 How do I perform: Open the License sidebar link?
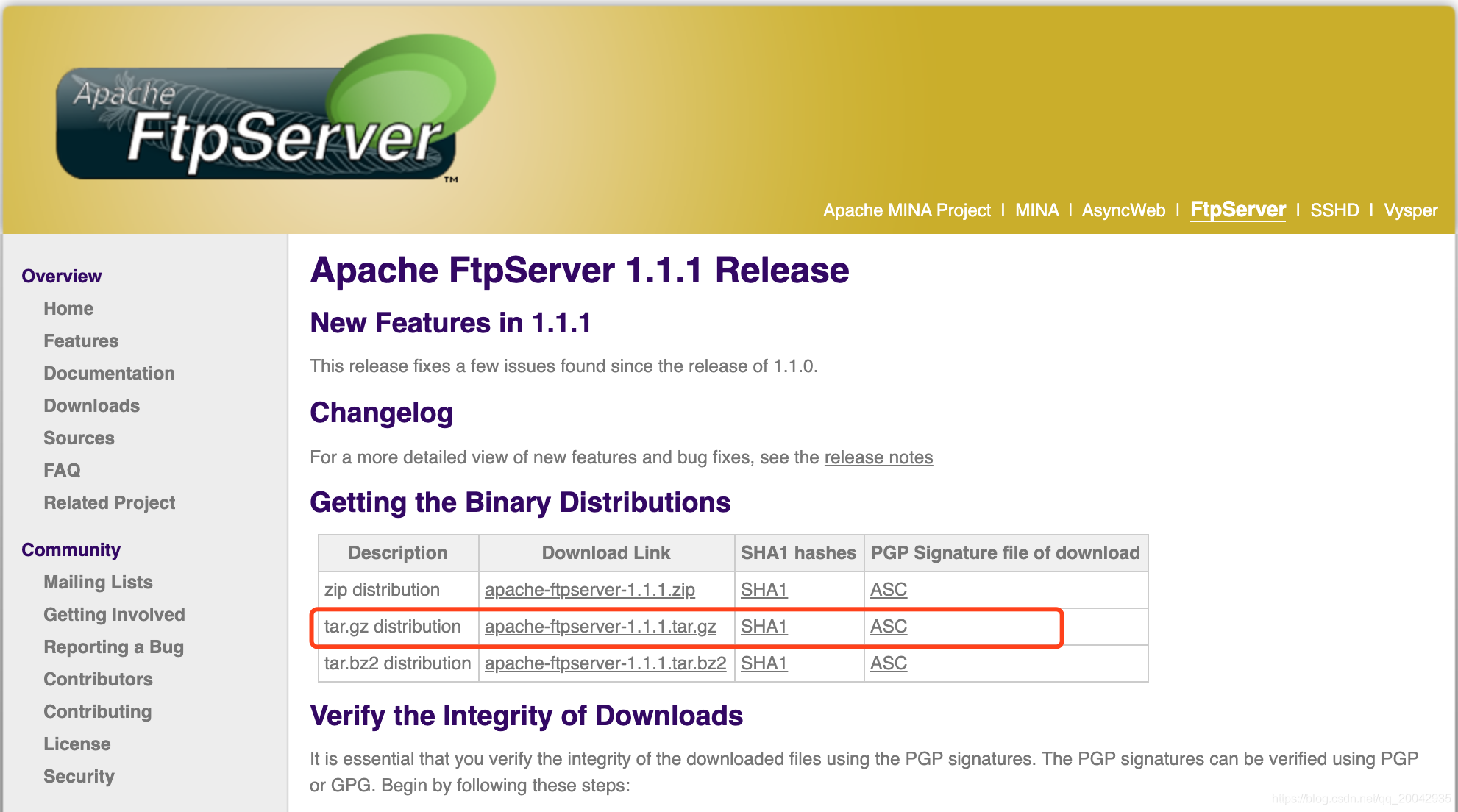coord(77,744)
